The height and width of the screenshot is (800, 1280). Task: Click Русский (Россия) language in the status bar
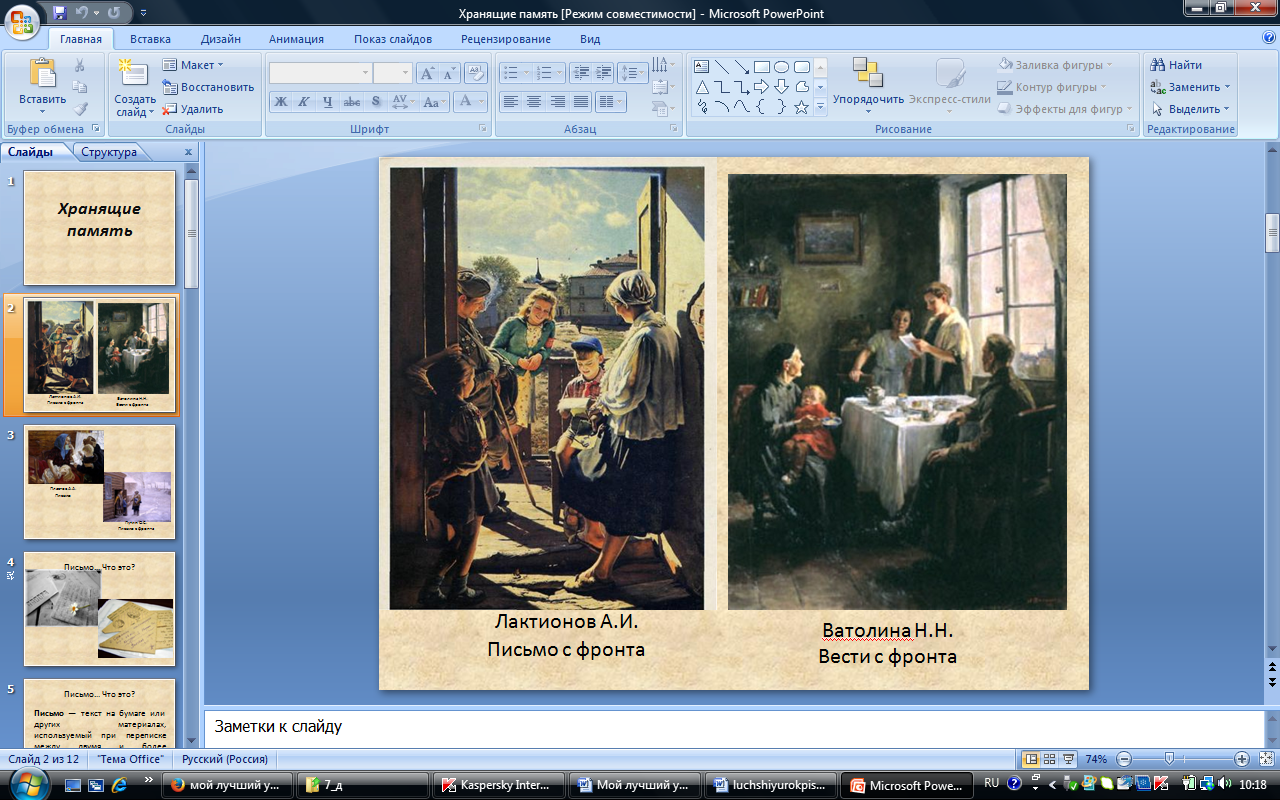pos(225,759)
